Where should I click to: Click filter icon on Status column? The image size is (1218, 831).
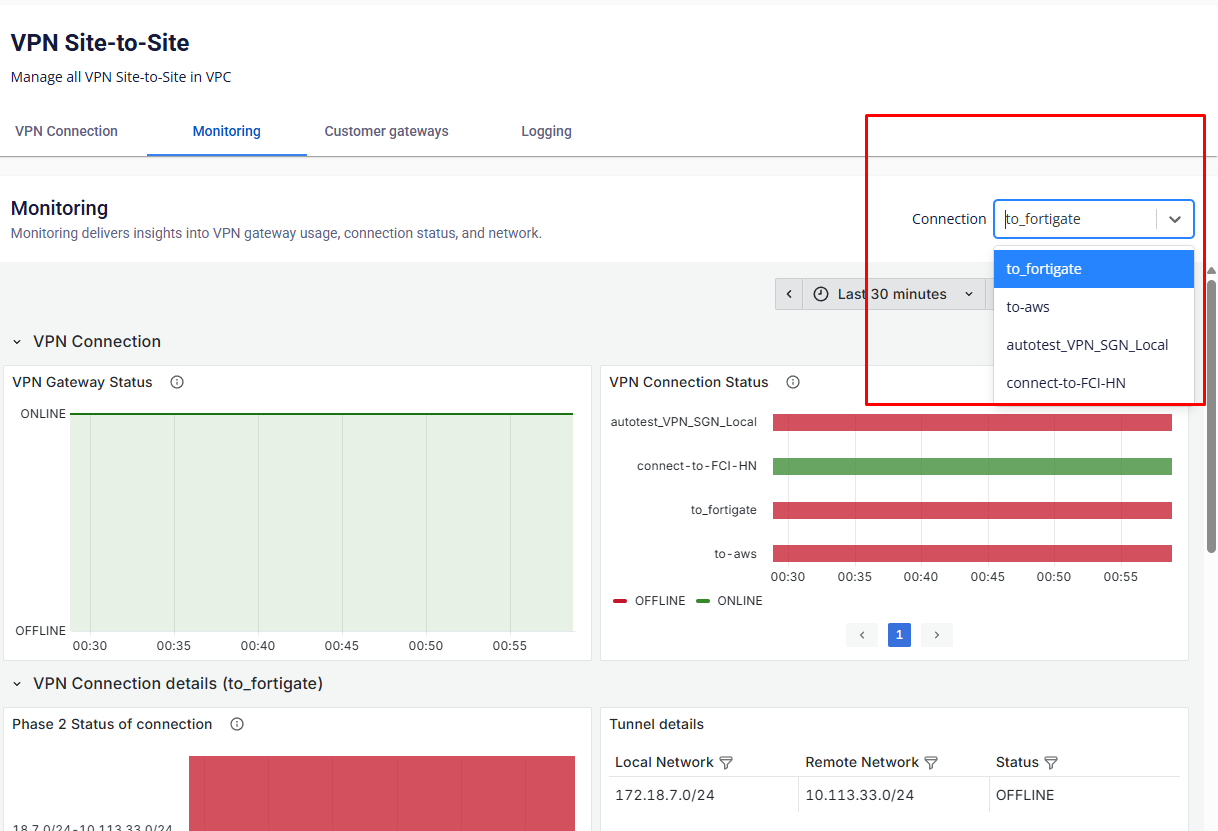tap(1051, 763)
